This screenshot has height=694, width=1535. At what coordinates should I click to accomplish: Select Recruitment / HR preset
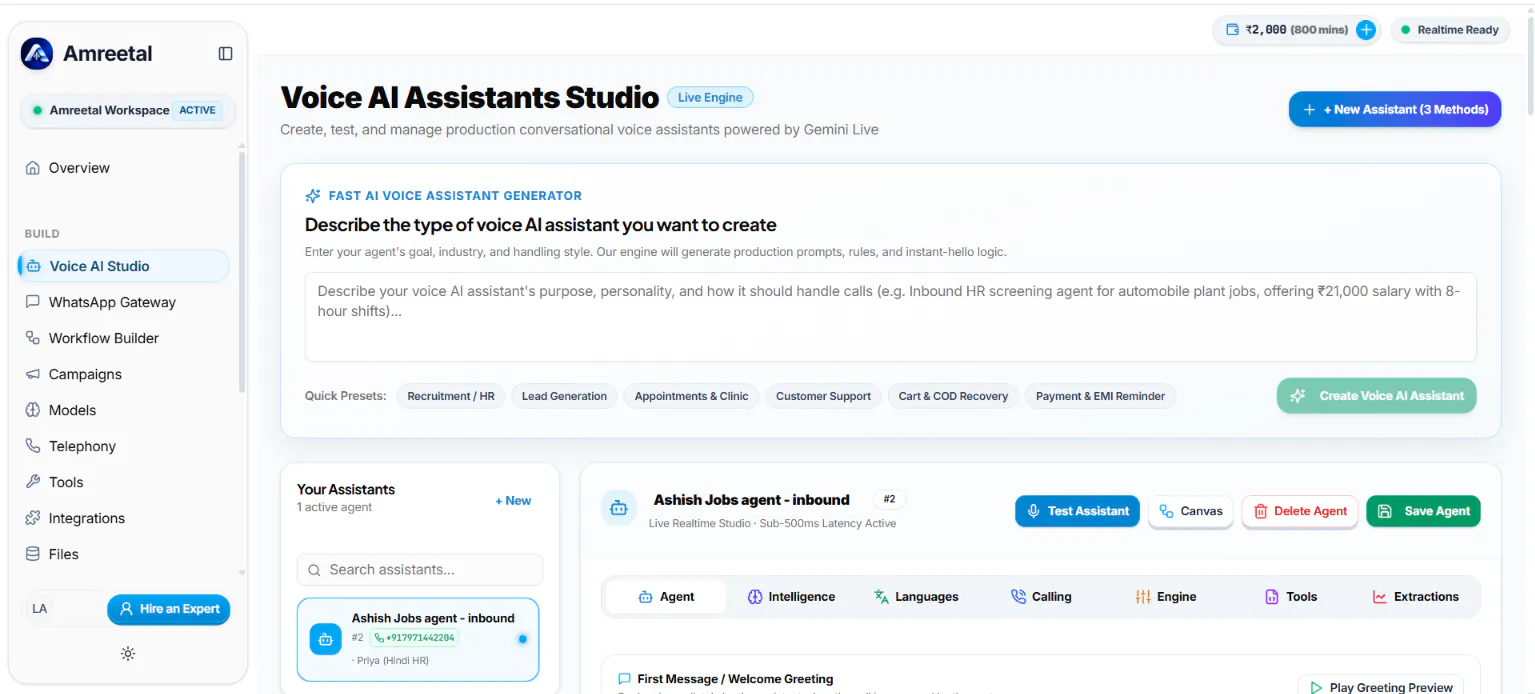pyautogui.click(x=451, y=396)
